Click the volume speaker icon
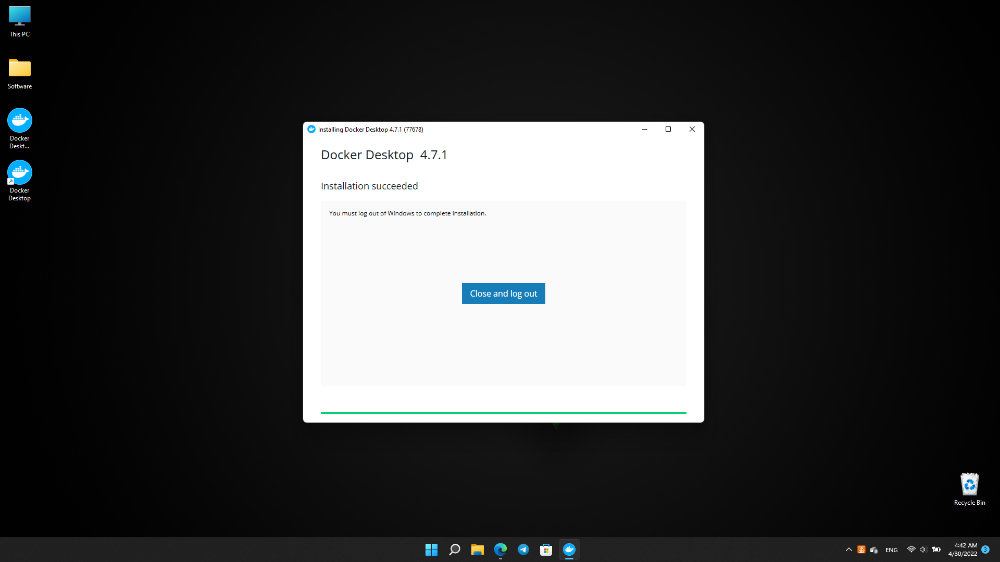This screenshot has width=1000, height=562. pos(923,549)
